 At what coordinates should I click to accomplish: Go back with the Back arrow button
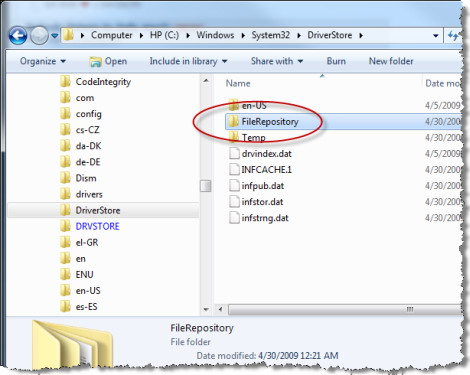pyautogui.click(x=18, y=35)
